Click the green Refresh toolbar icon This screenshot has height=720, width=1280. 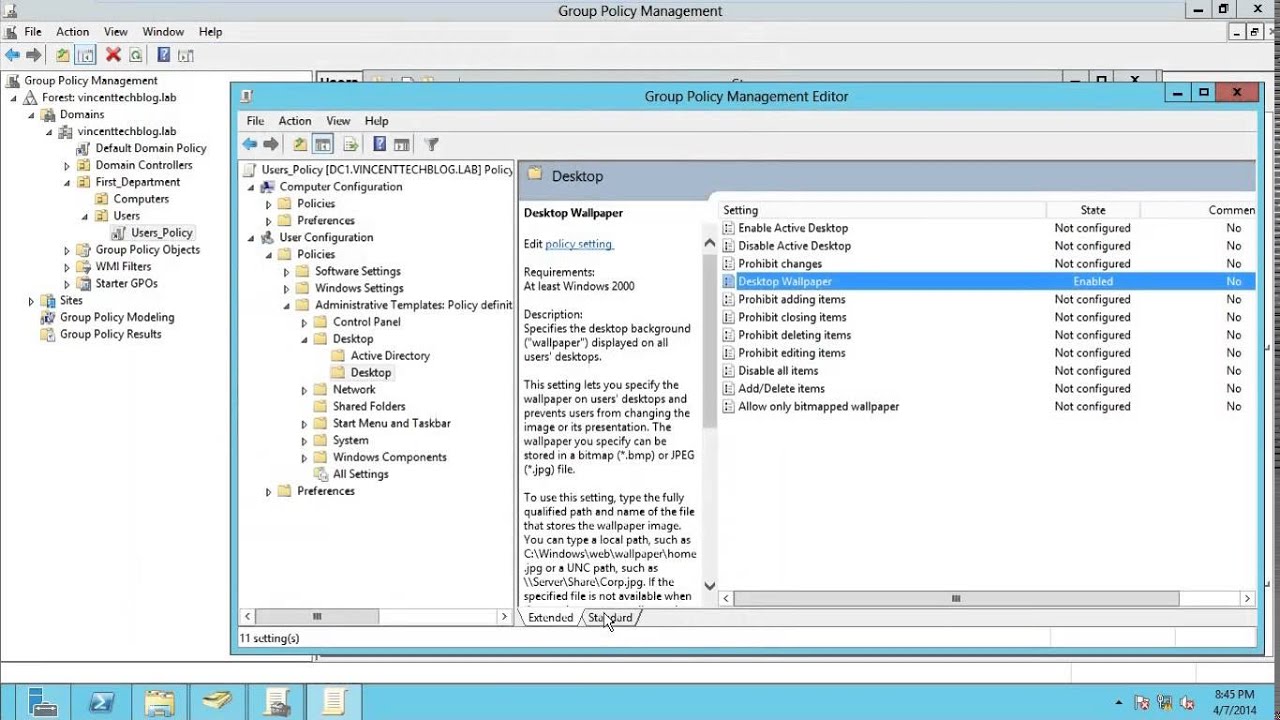click(136, 56)
